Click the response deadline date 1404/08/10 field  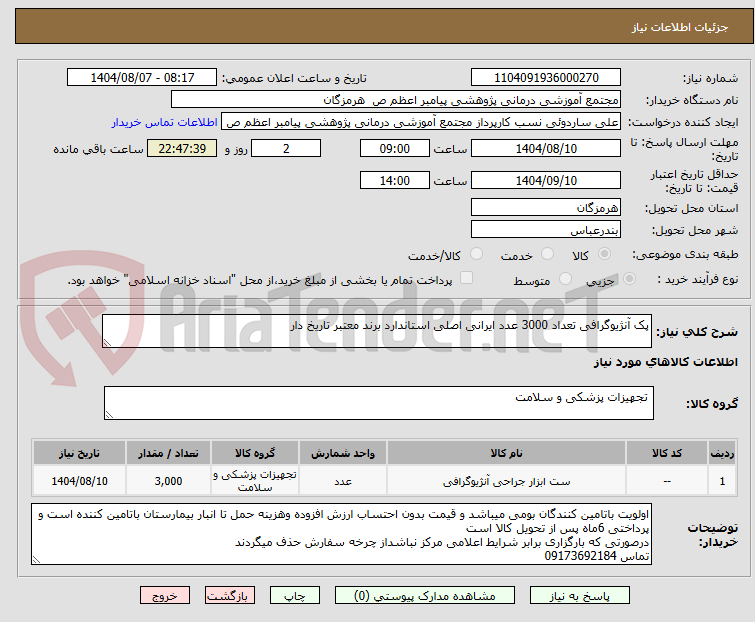coord(546,148)
